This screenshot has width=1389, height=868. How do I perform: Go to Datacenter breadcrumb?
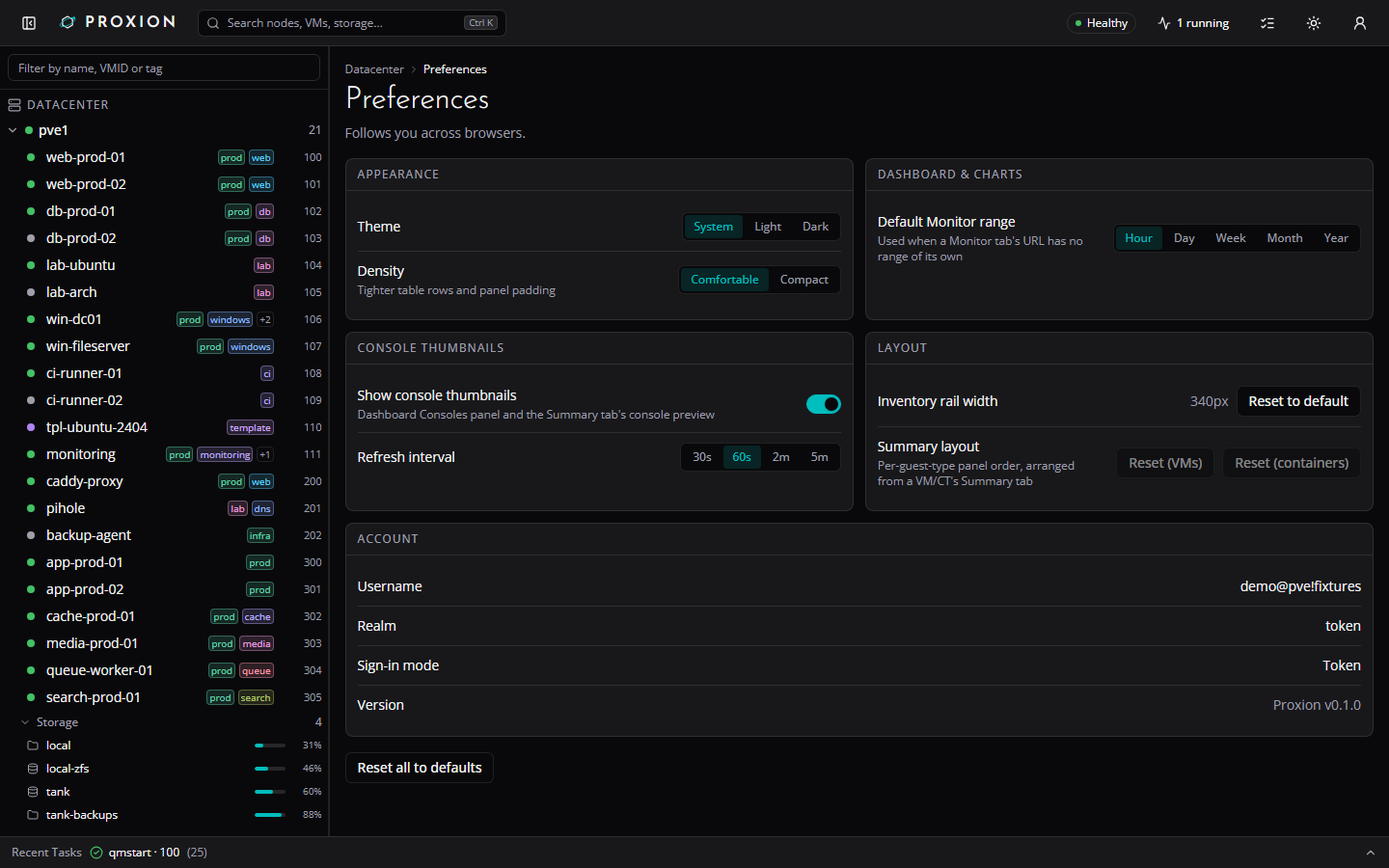(x=374, y=69)
